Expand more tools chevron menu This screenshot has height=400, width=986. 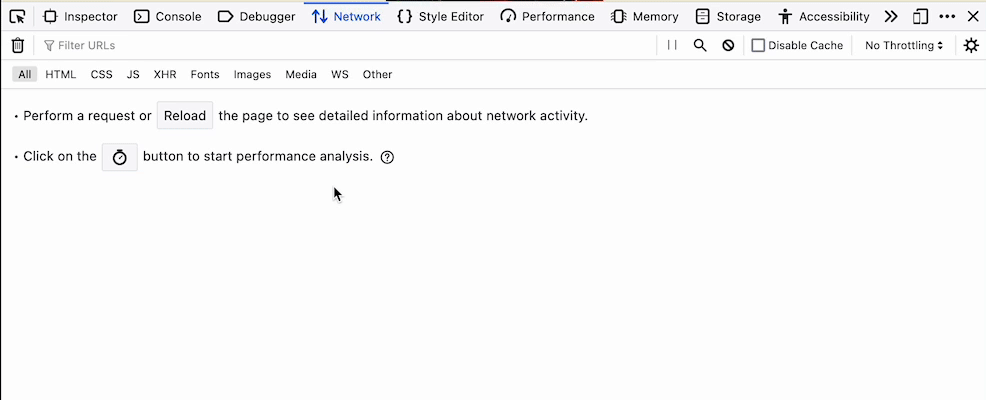[x=891, y=16]
